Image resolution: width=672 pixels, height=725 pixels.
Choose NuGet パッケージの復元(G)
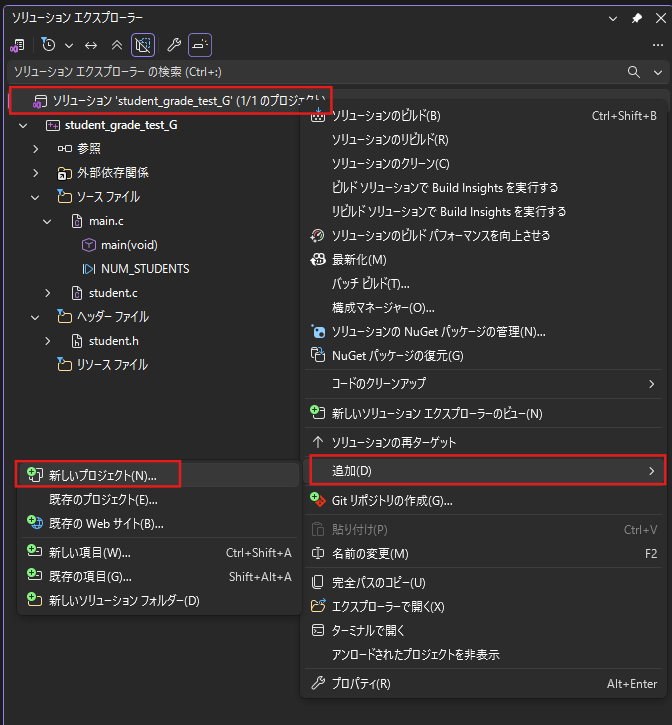coord(484,356)
